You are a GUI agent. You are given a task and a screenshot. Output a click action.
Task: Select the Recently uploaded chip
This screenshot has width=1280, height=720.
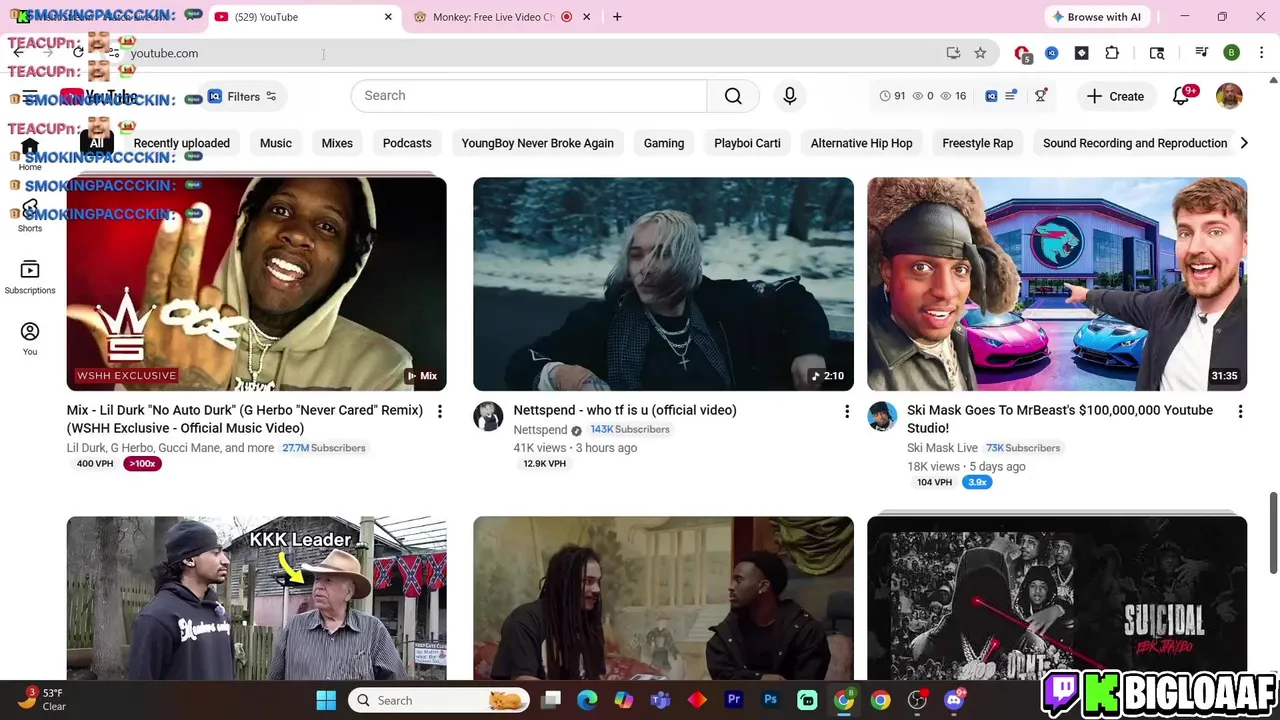point(181,143)
